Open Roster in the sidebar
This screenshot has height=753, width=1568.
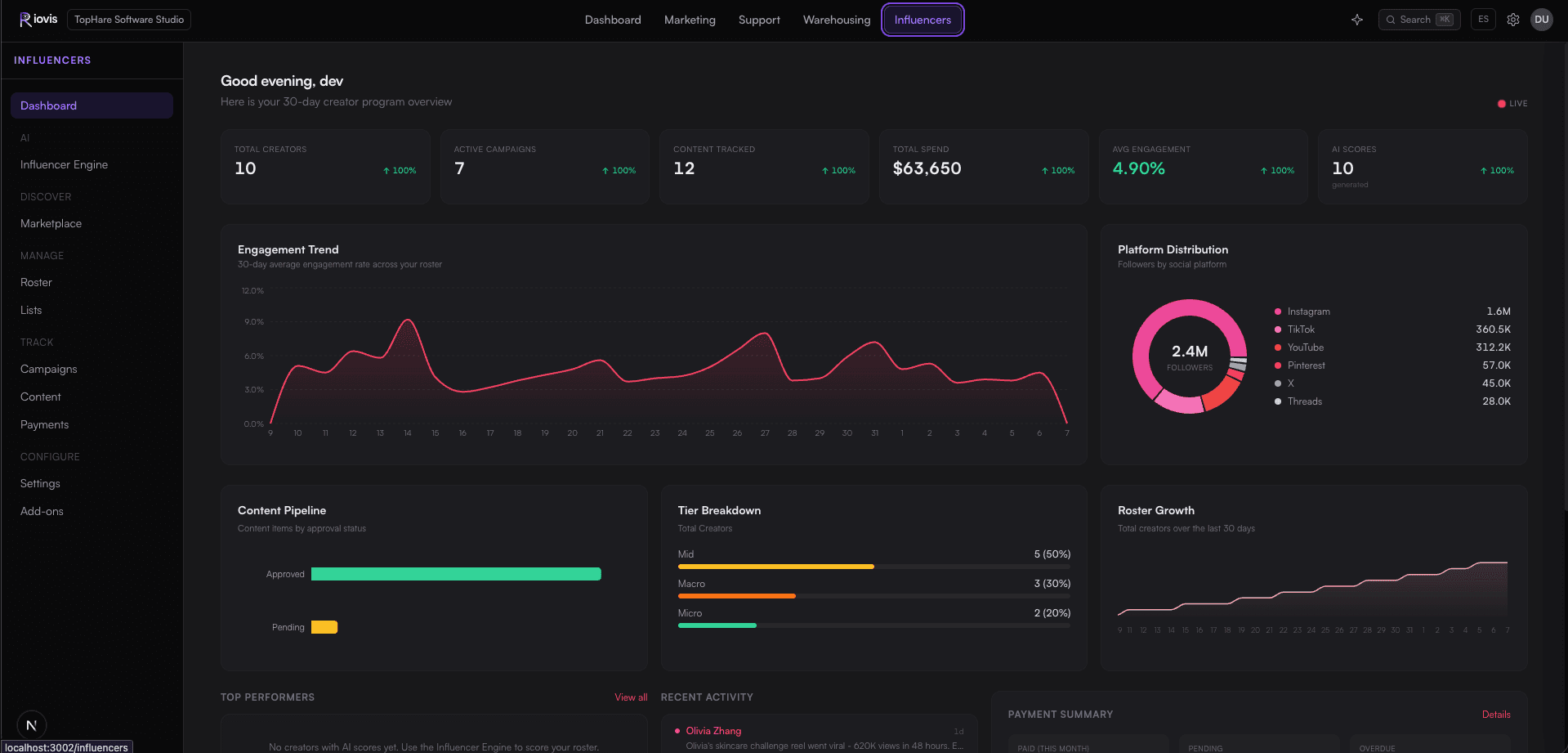(x=92, y=282)
